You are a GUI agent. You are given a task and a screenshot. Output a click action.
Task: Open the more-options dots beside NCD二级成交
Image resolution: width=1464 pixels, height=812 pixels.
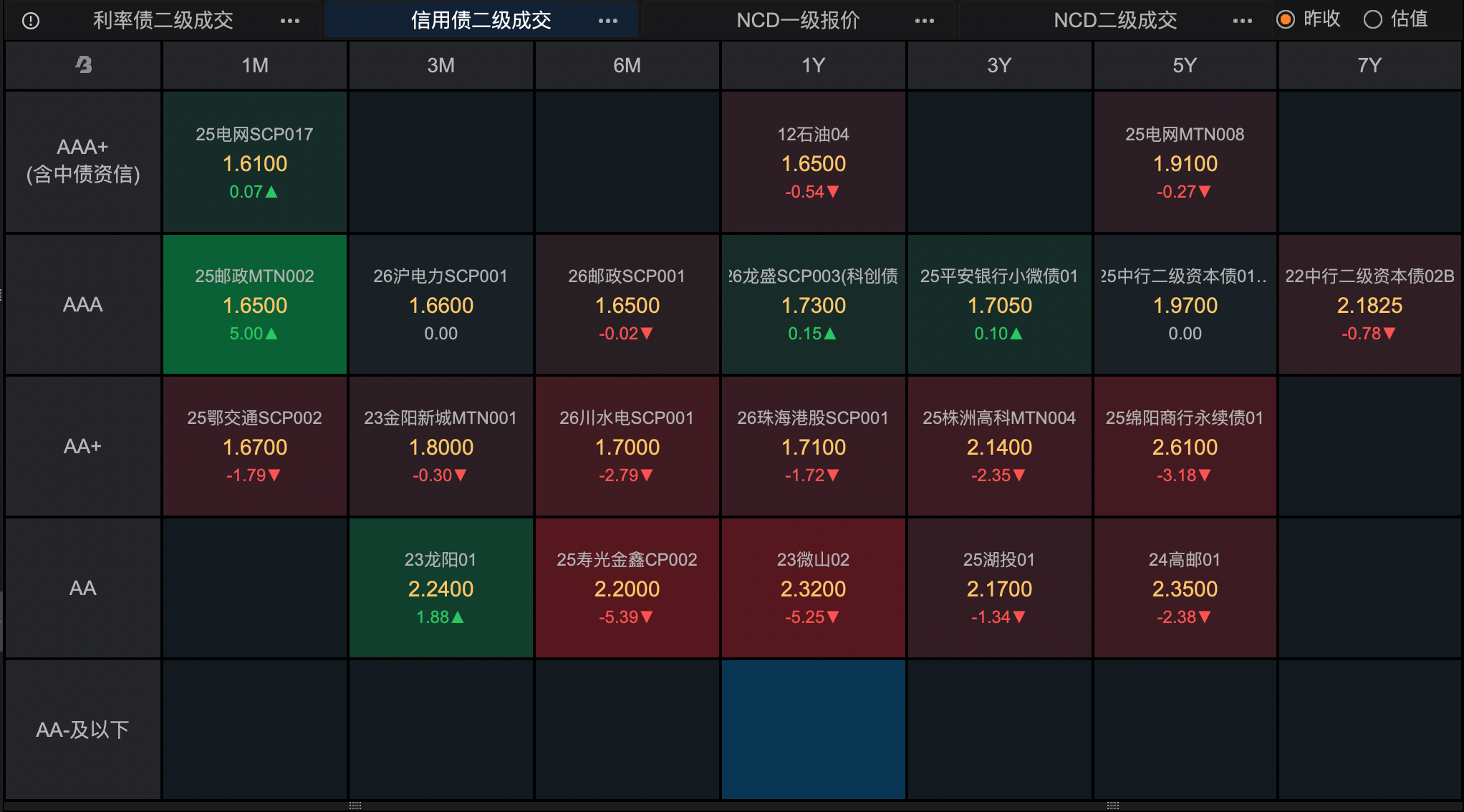tap(1243, 21)
